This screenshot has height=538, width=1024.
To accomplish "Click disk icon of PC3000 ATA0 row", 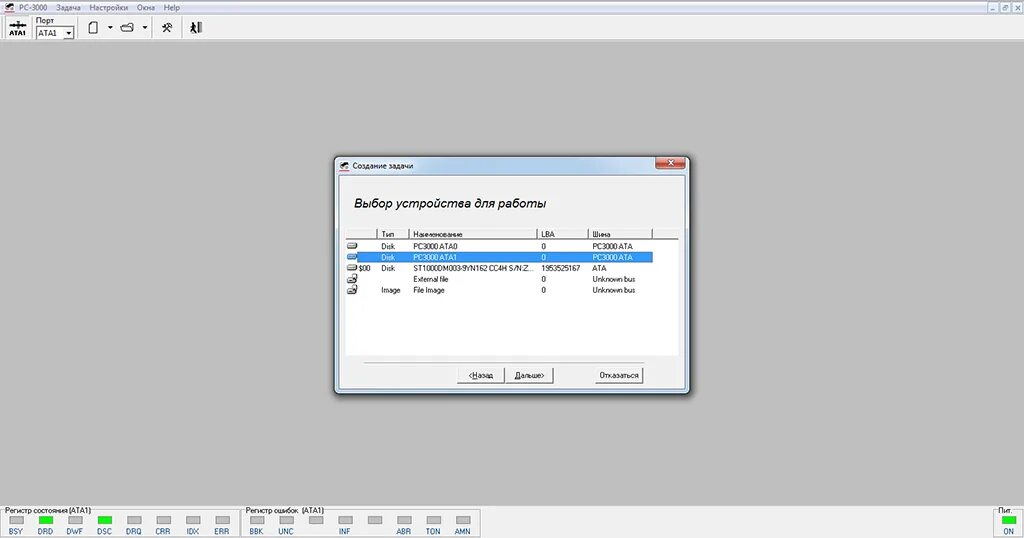I will (352, 246).
